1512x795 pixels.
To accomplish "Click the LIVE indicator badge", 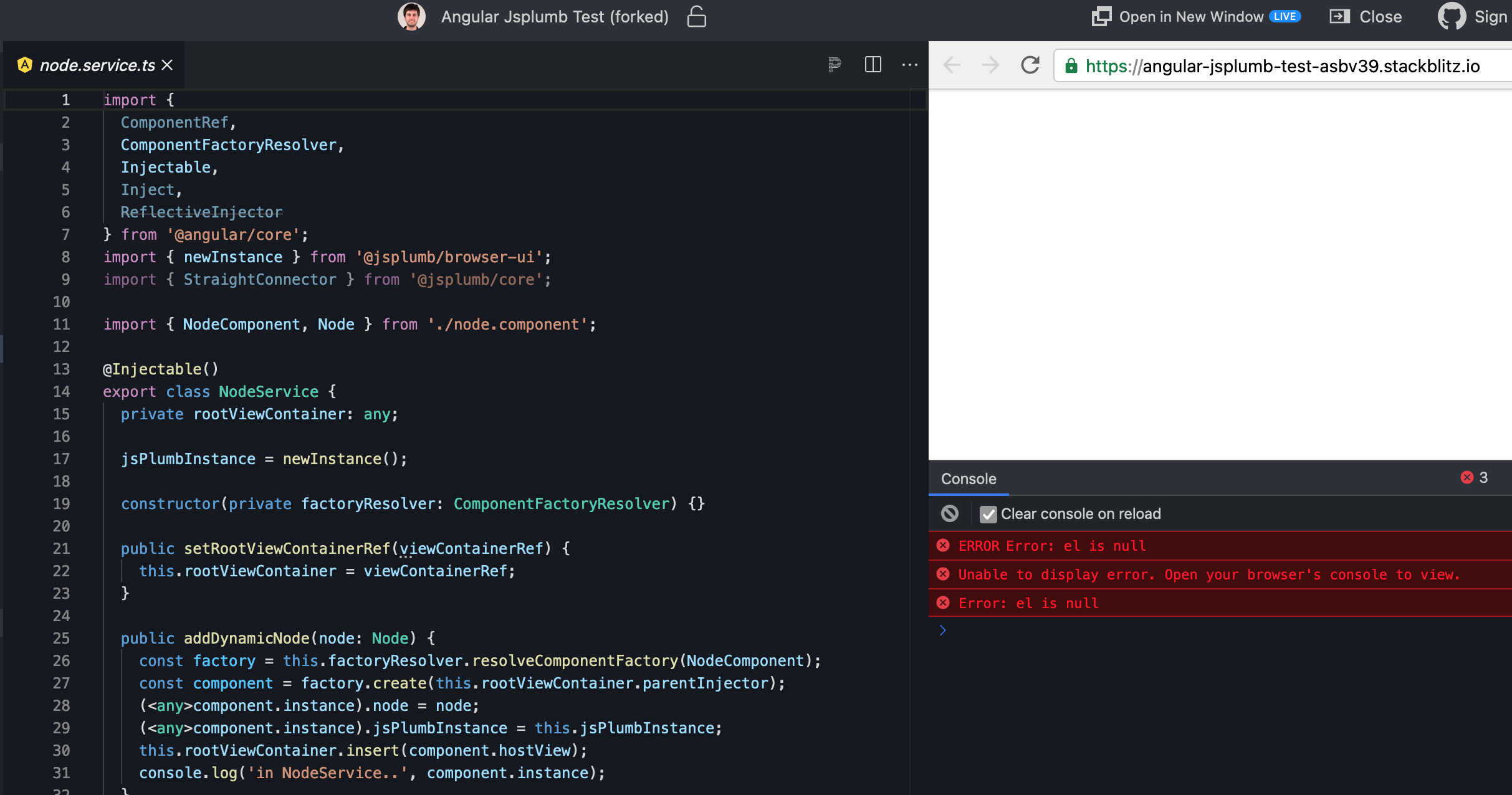I will coord(1286,16).
